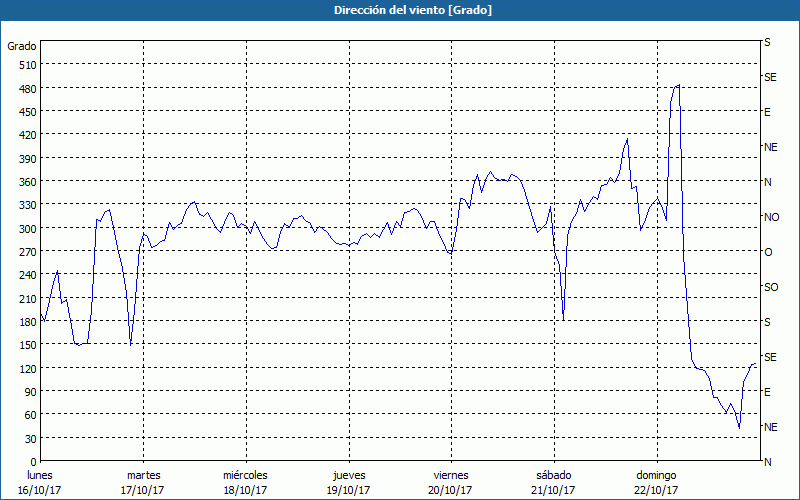Click the 'viernes' day label

450,475
